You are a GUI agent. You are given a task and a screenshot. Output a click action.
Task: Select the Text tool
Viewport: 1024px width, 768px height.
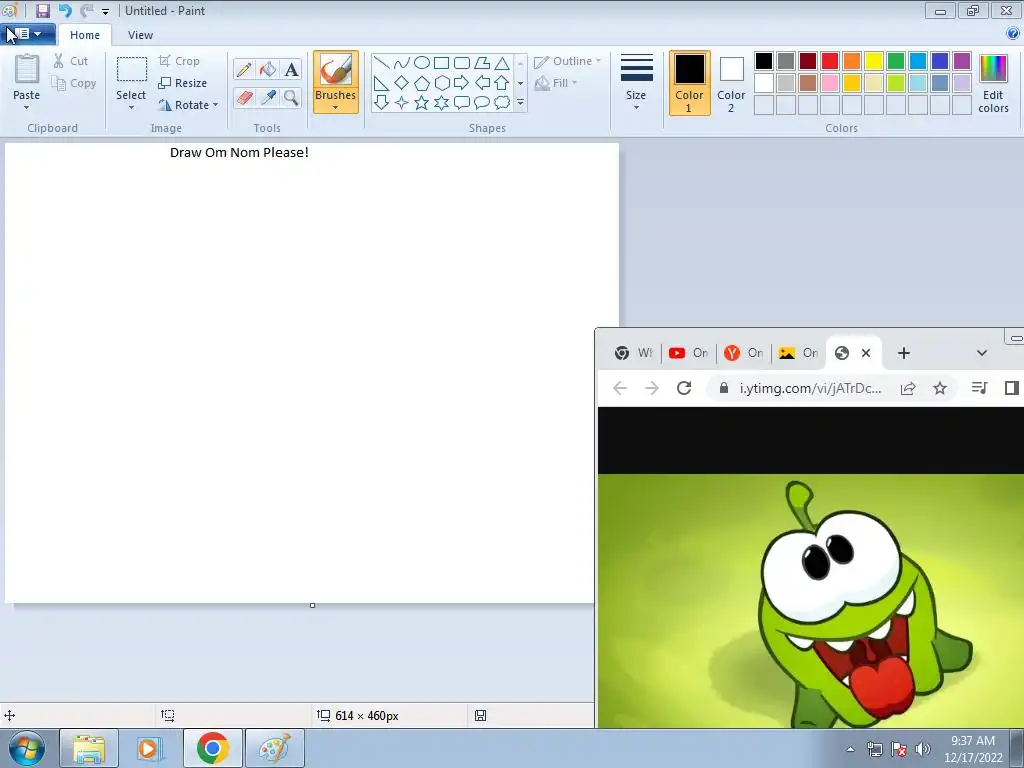(291, 69)
